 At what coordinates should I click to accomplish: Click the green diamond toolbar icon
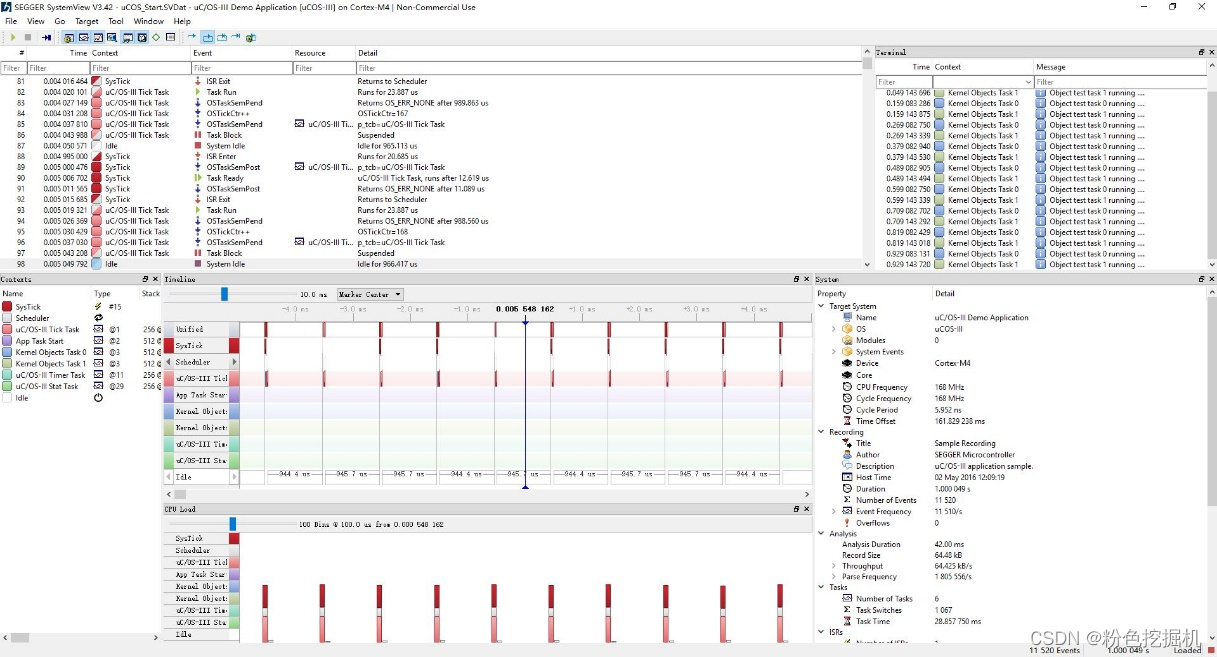pos(156,37)
